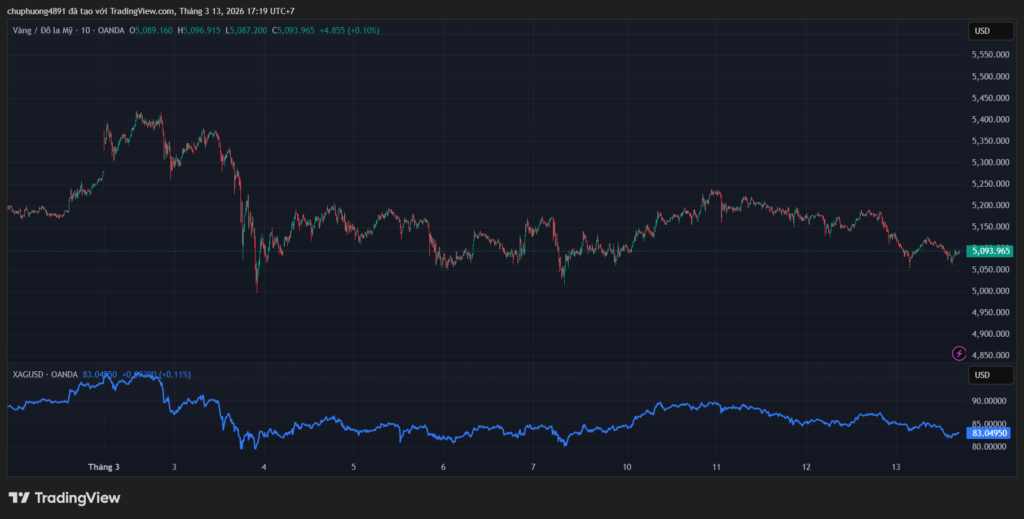Click the TradingView logo at bottom left
Image resolution: width=1024 pixels, height=519 pixels.
(64, 498)
